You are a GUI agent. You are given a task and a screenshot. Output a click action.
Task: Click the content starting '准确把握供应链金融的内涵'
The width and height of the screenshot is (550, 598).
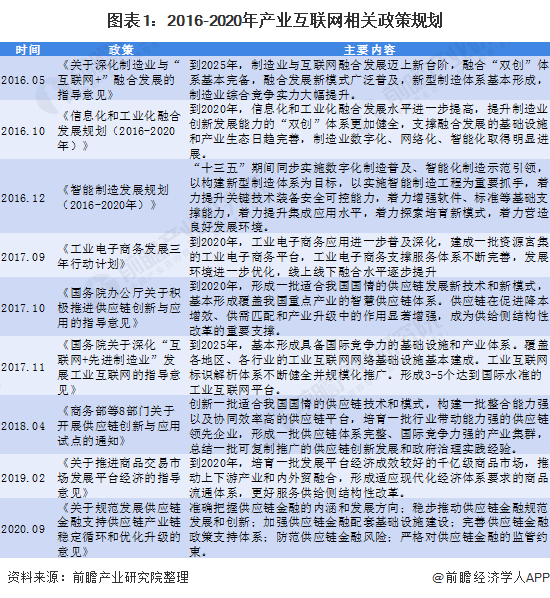[369, 529]
